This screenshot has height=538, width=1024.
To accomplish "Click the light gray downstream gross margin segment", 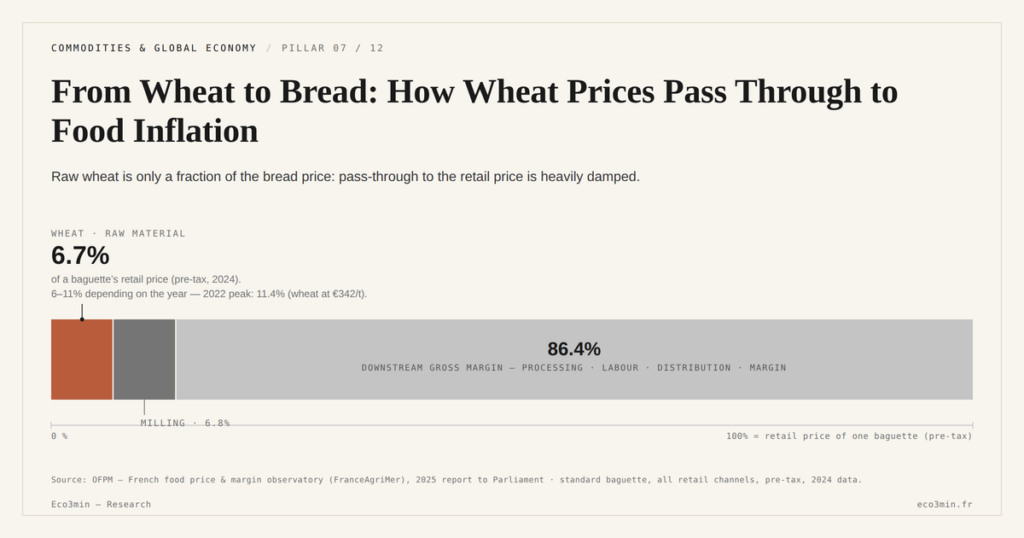I will [574, 359].
